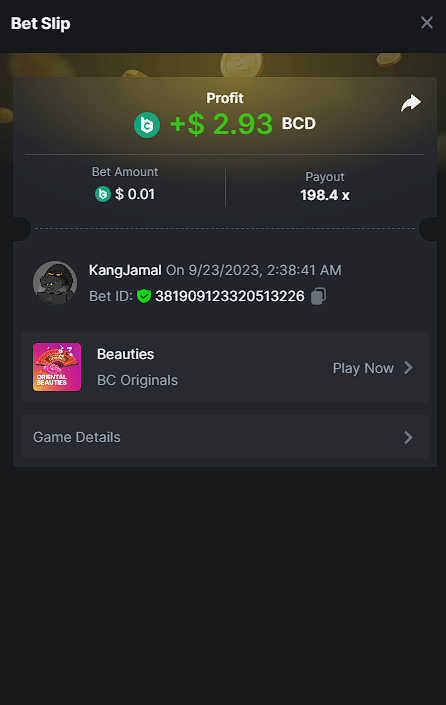Click the BCD coin icon beside profit
The height and width of the screenshot is (705, 446).
pyautogui.click(x=147, y=125)
